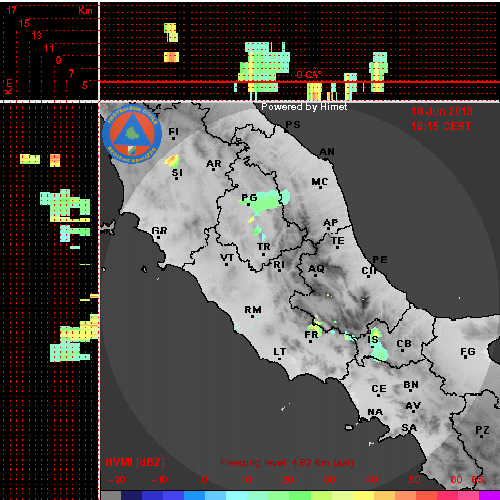Select the FG city label

467,351
